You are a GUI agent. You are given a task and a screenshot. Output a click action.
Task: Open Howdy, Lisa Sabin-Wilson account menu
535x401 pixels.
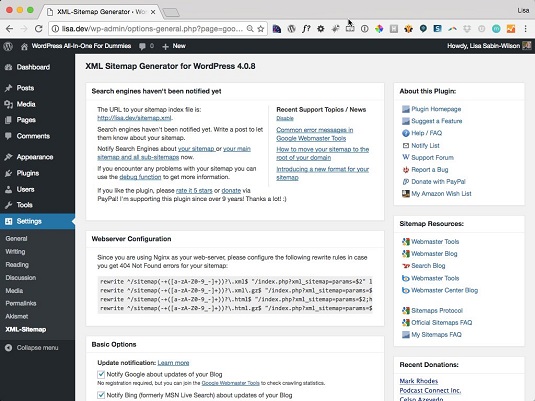489,46
